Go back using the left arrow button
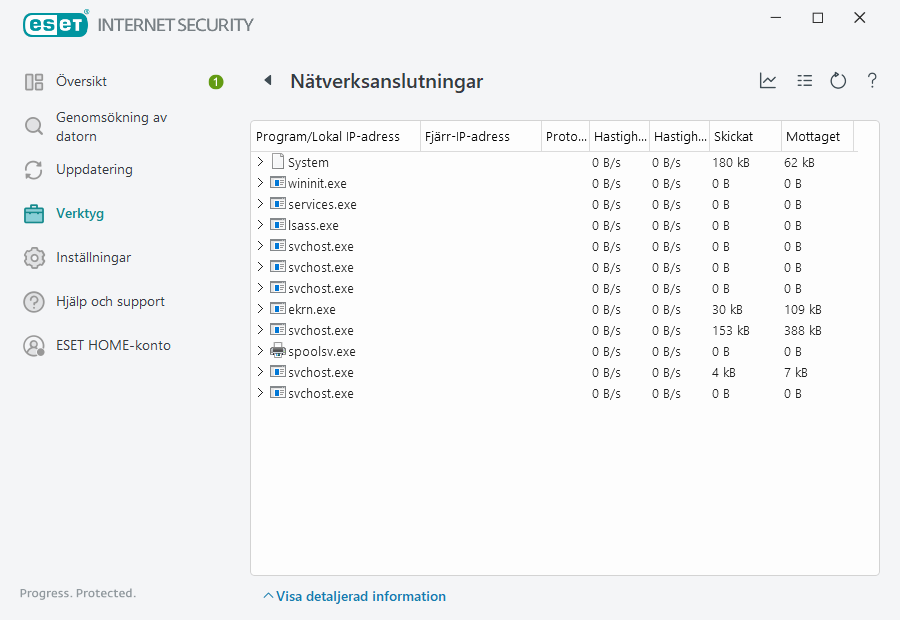 pos(267,80)
